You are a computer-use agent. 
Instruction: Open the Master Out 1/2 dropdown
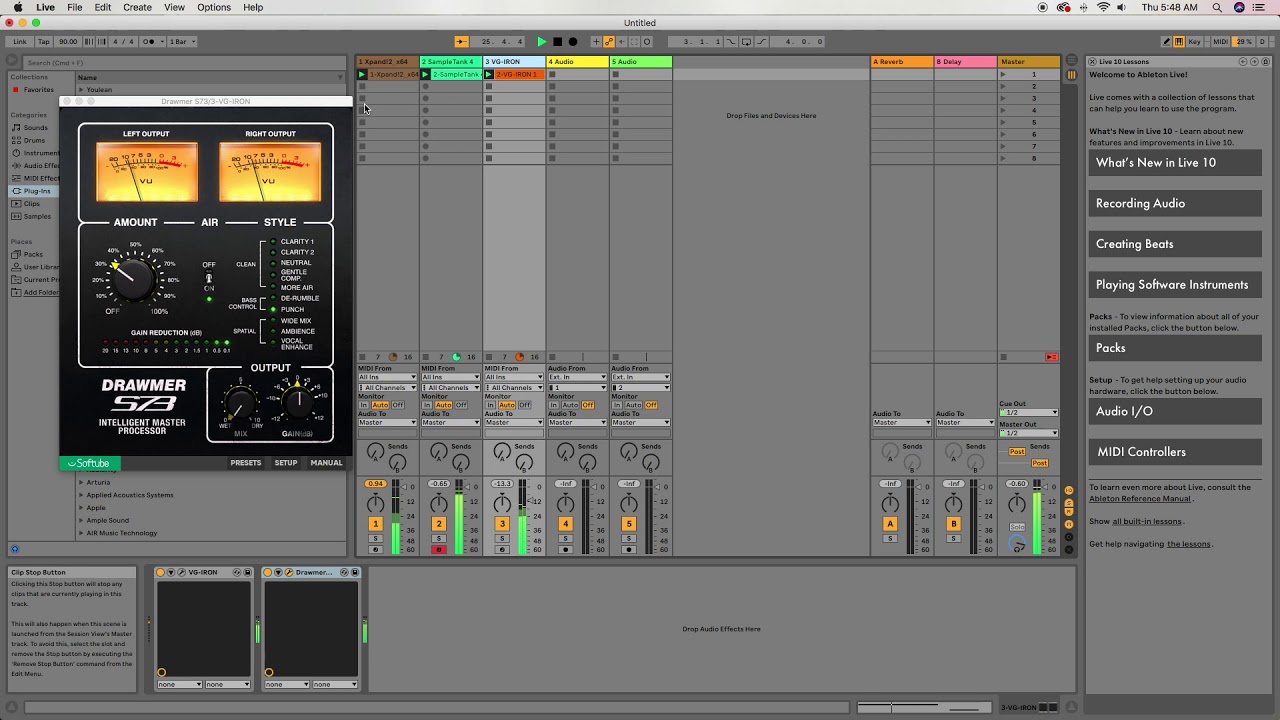[x=1028, y=432]
